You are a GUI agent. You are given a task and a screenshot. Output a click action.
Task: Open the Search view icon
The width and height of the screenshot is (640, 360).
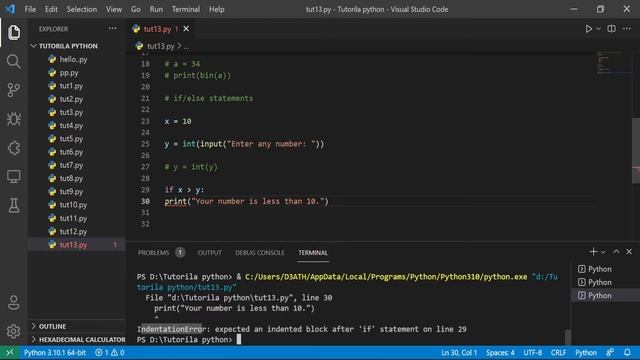click(13, 61)
